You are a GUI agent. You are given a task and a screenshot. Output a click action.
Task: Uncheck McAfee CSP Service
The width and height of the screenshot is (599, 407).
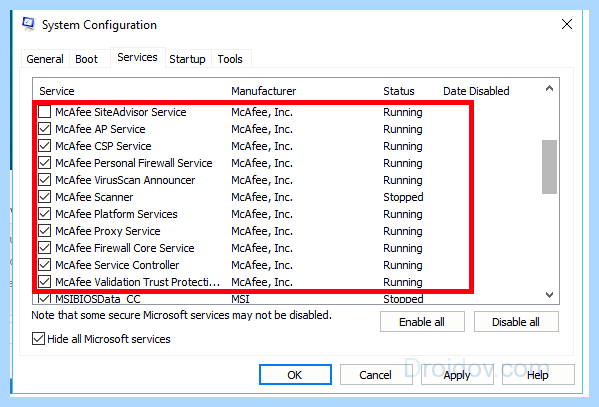click(x=45, y=146)
